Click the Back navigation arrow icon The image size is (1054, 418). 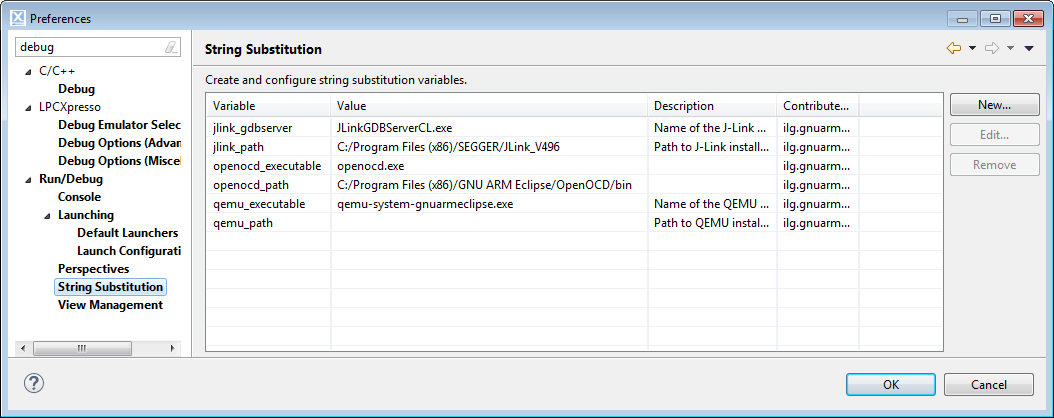[x=953, y=49]
